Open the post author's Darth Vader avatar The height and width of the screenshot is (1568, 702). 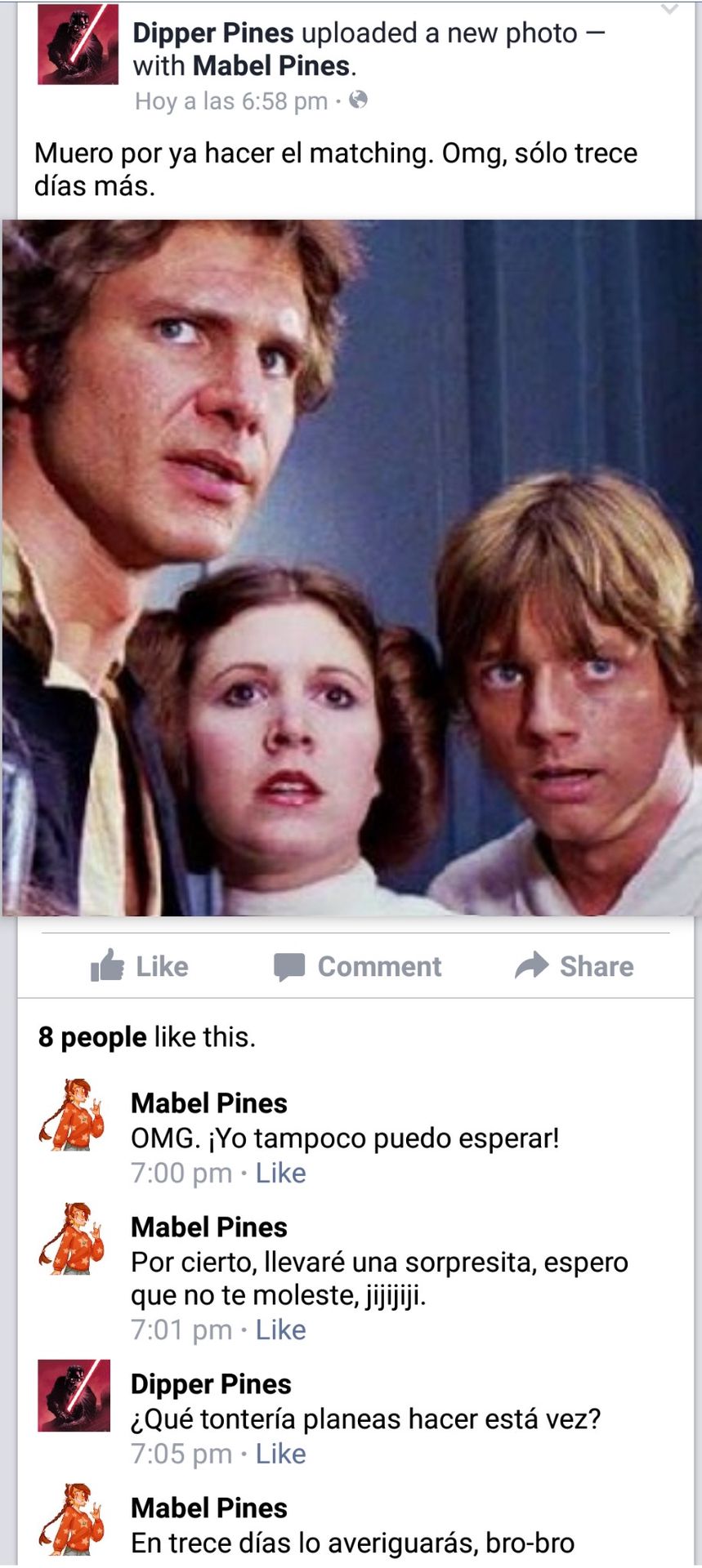click(x=78, y=44)
